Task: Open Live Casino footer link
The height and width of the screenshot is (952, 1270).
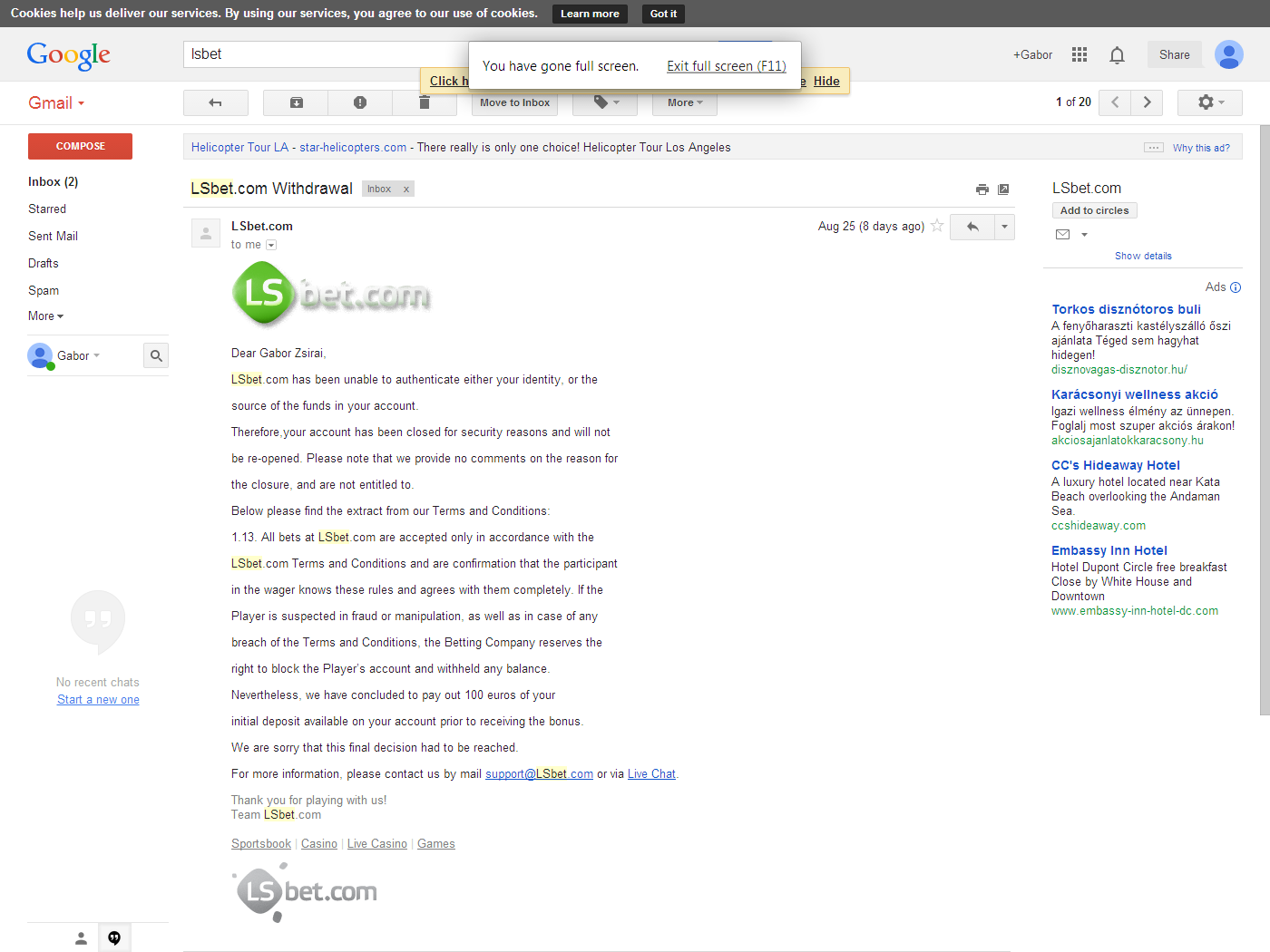Action: pyautogui.click(x=377, y=844)
